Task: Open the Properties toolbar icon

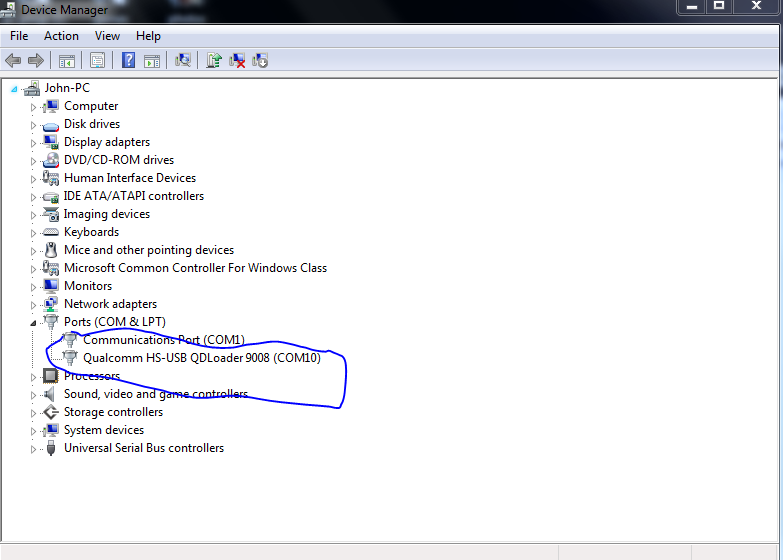Action: pos(97,61)
